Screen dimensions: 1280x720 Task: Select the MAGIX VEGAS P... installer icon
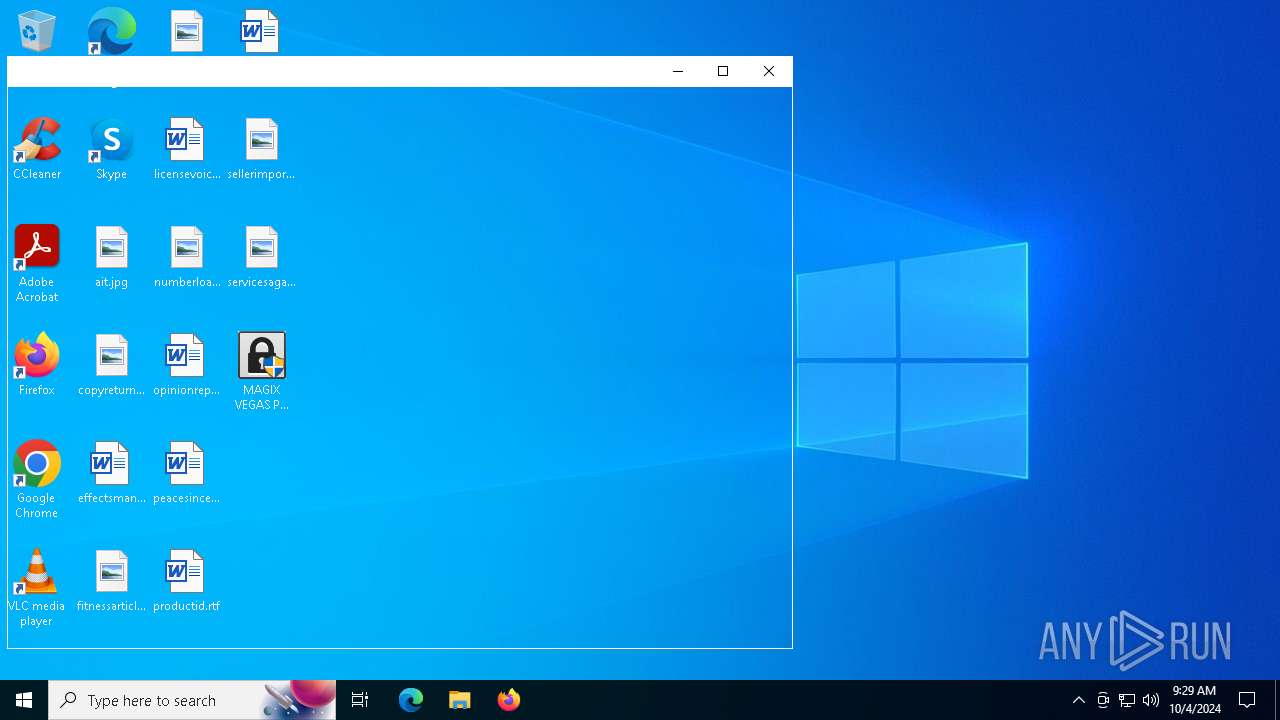point(262,371)
